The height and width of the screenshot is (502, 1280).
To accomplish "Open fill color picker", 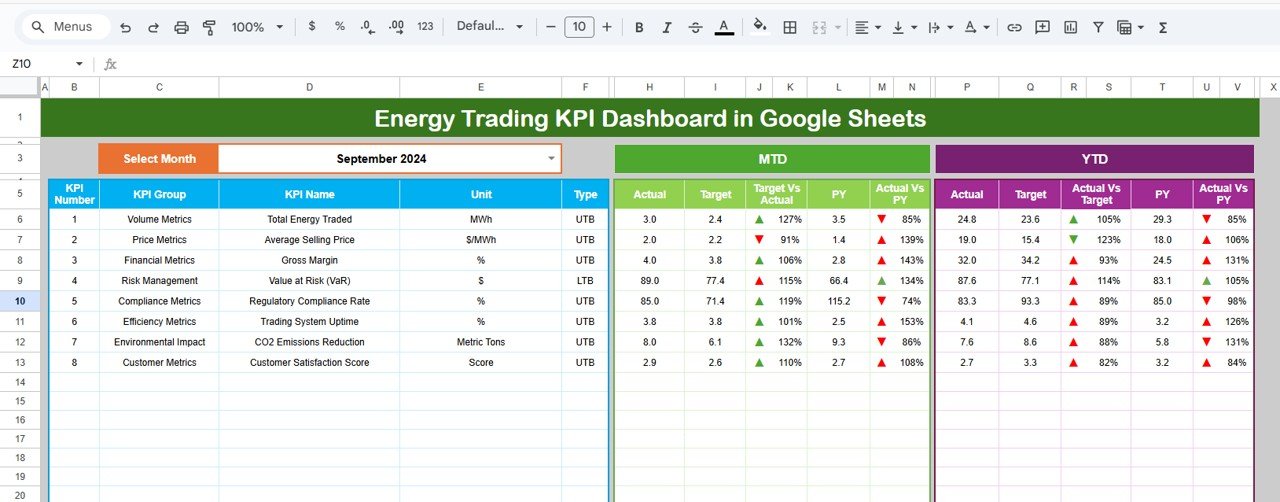I will click(760, 27).
